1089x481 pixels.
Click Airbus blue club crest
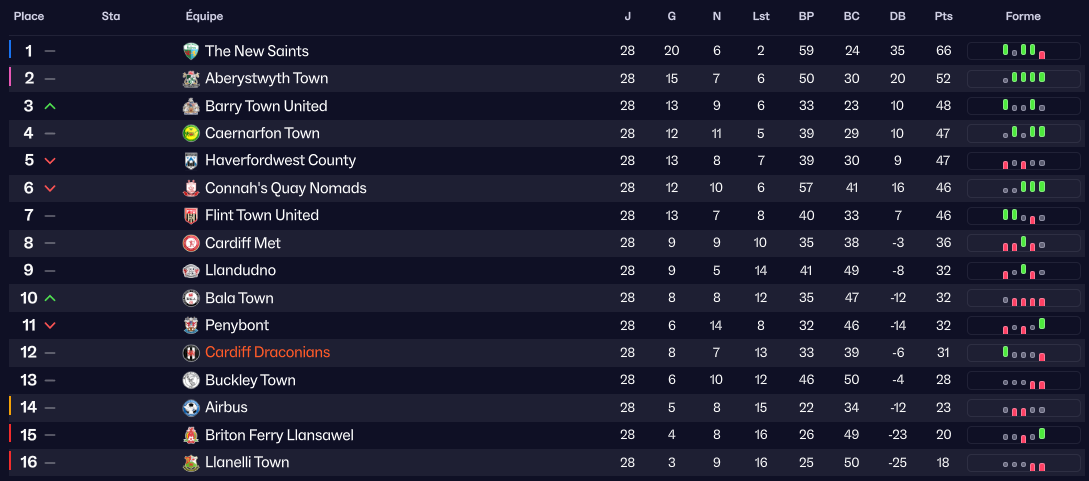coord(191,407)
